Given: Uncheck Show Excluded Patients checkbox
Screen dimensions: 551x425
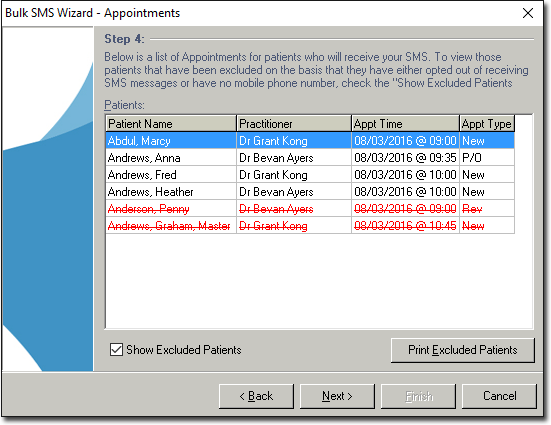Looking at the screenshot, I should (116, 350).
